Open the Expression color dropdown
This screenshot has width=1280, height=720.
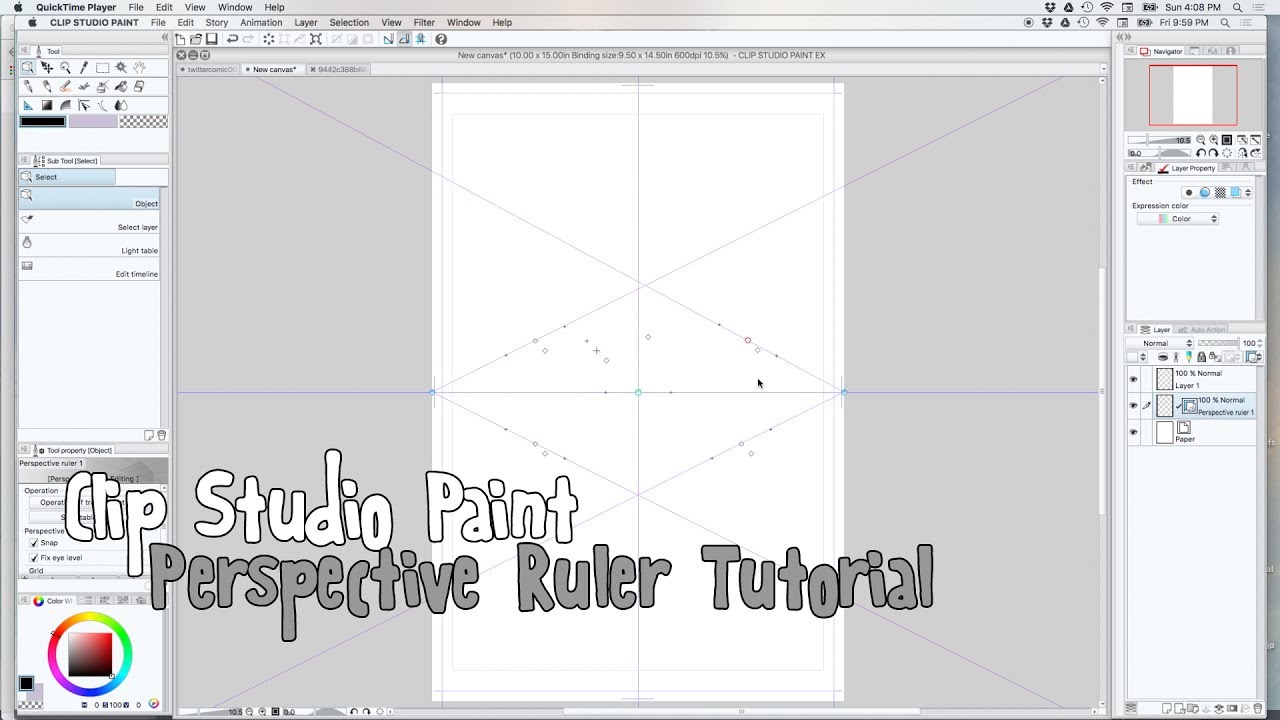1178,218
